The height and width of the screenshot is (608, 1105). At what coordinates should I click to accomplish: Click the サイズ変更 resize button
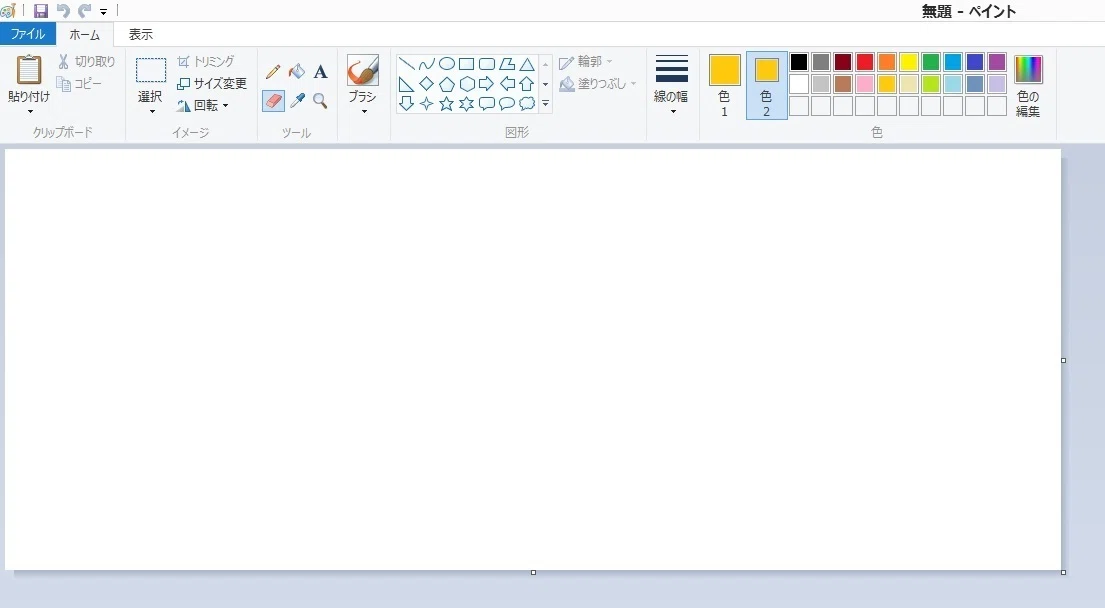click(x=211, y=84)
